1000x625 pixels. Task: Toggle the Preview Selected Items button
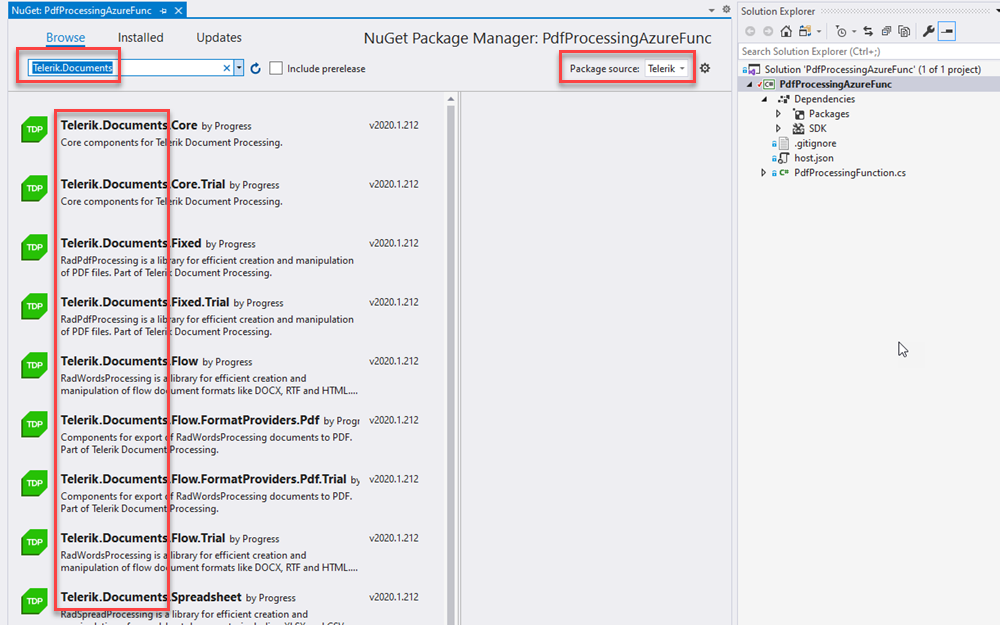tap(947, 31)
